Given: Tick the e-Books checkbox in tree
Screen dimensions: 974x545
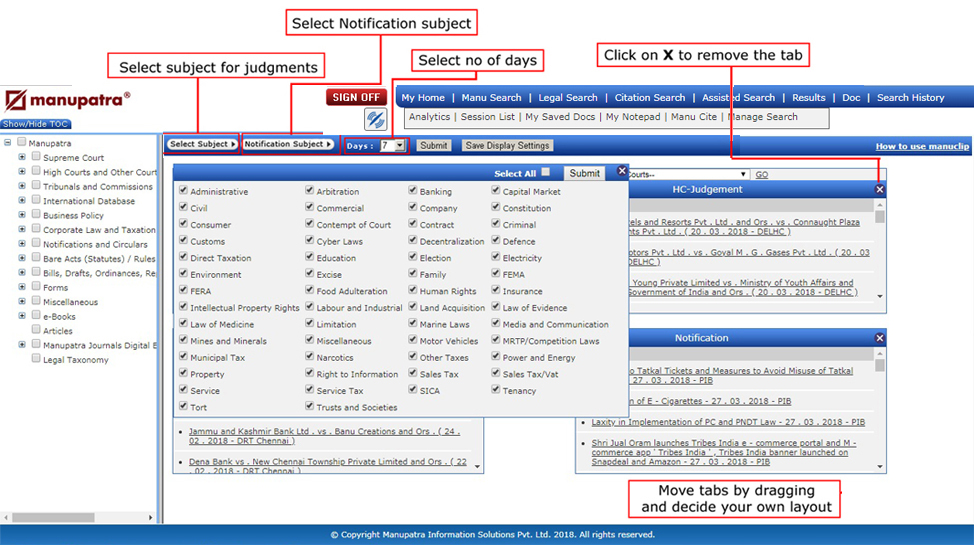Looking at the screenshot, I should [37, 316].
